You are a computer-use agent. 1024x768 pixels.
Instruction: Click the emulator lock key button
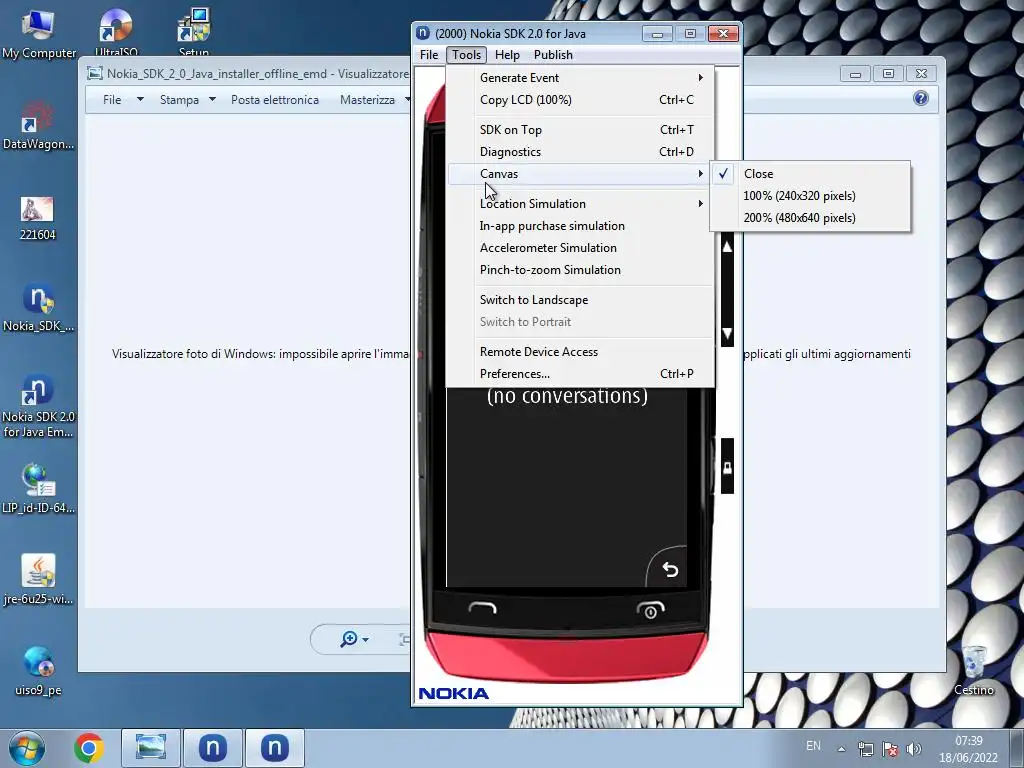pos(727,466)
